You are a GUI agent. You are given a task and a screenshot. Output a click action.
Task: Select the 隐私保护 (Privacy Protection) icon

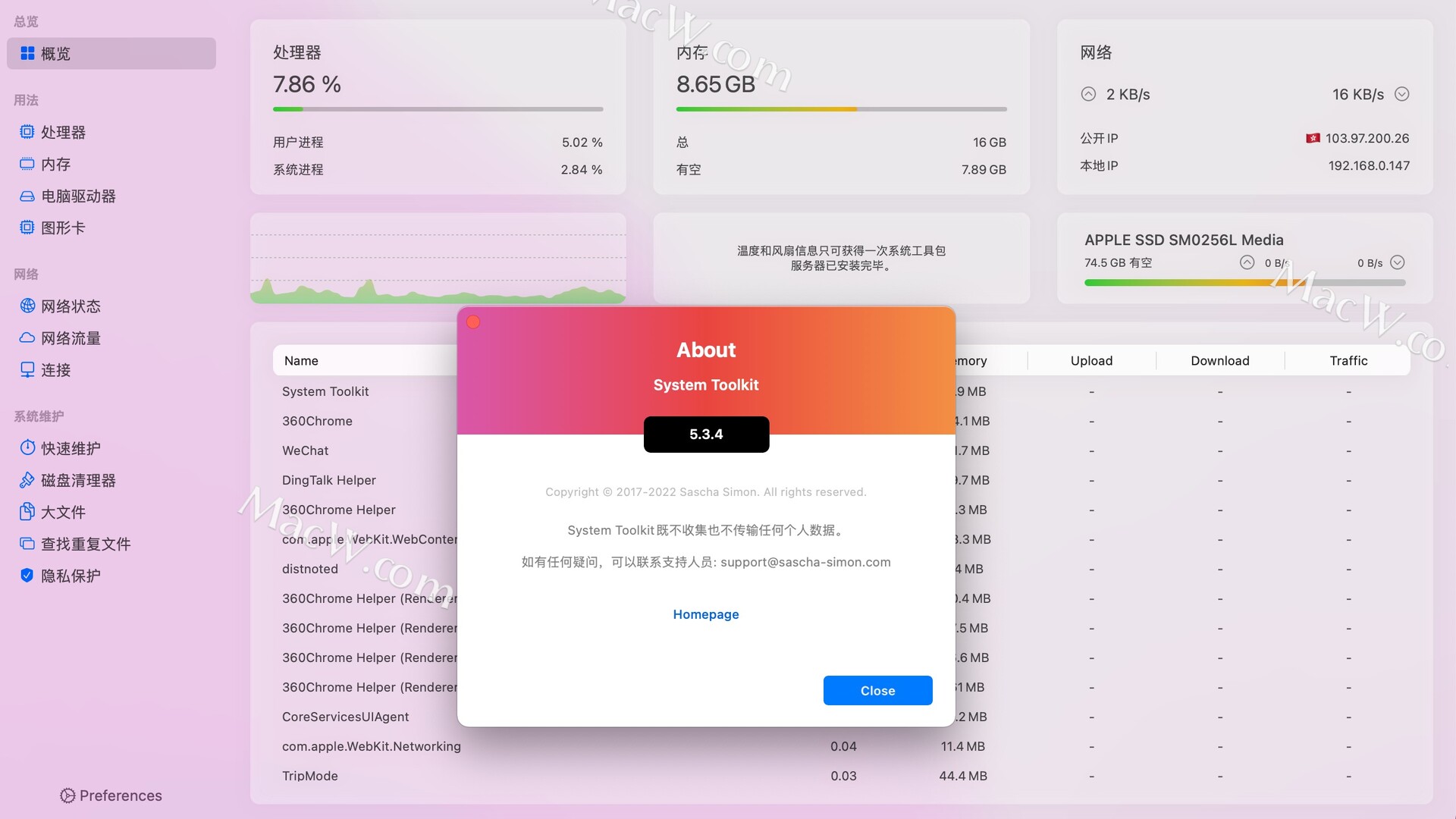click(26, 575)
